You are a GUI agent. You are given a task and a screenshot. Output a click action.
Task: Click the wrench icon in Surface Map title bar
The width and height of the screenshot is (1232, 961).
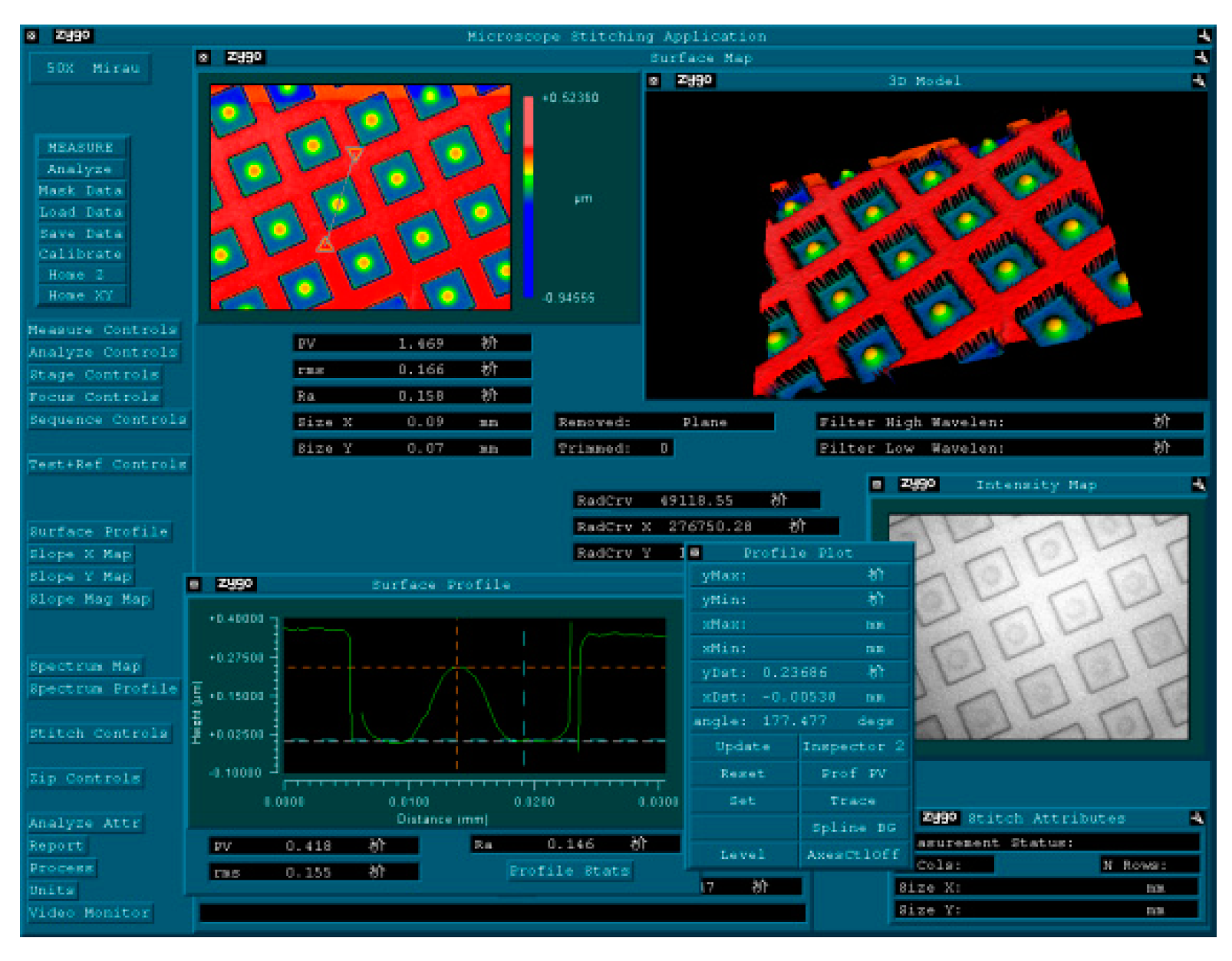tap(1201, 58)
